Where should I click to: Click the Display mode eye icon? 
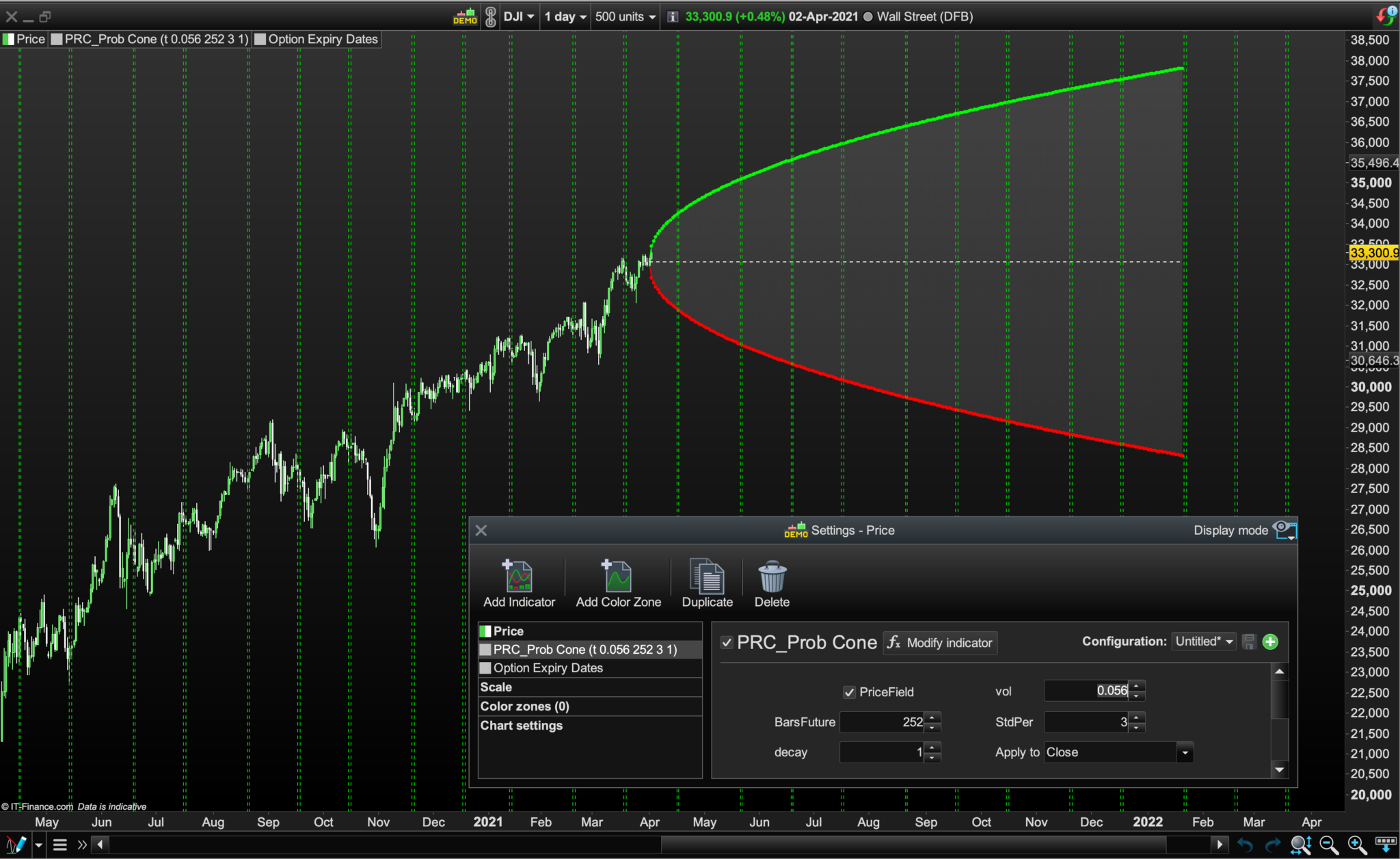click(1284, 529)
